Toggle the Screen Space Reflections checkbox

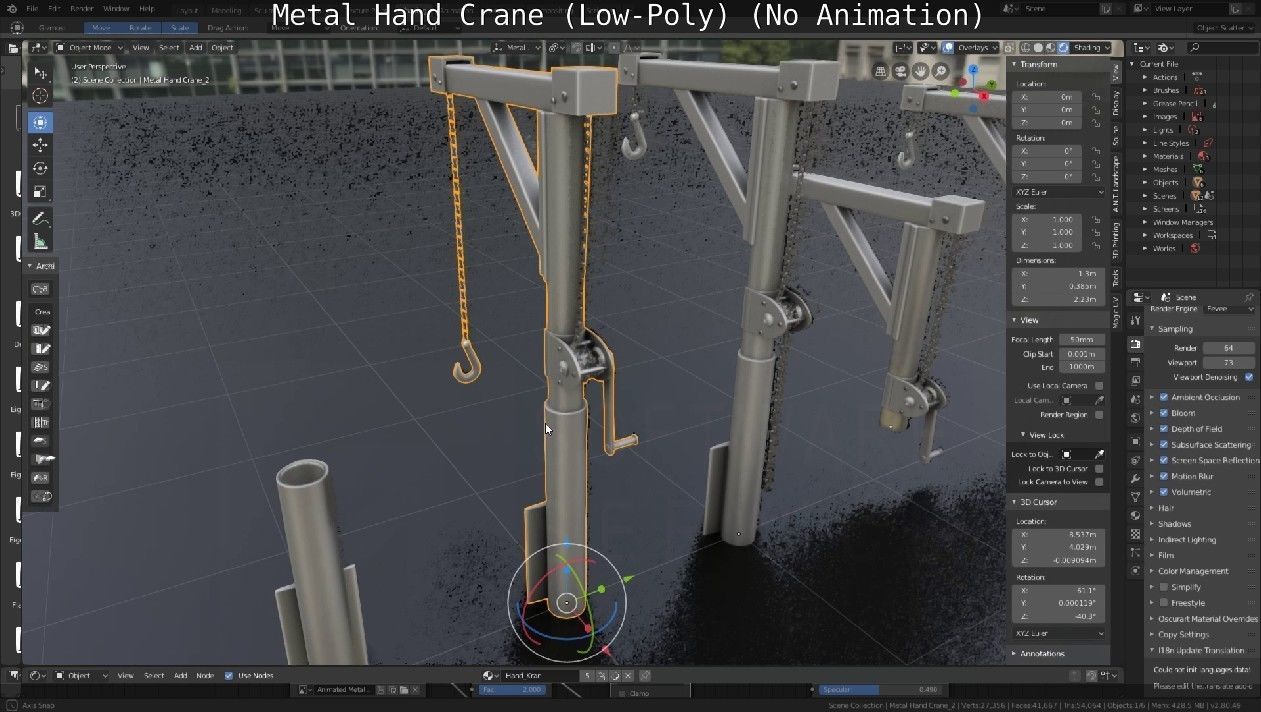click(x=1164, y=460)
